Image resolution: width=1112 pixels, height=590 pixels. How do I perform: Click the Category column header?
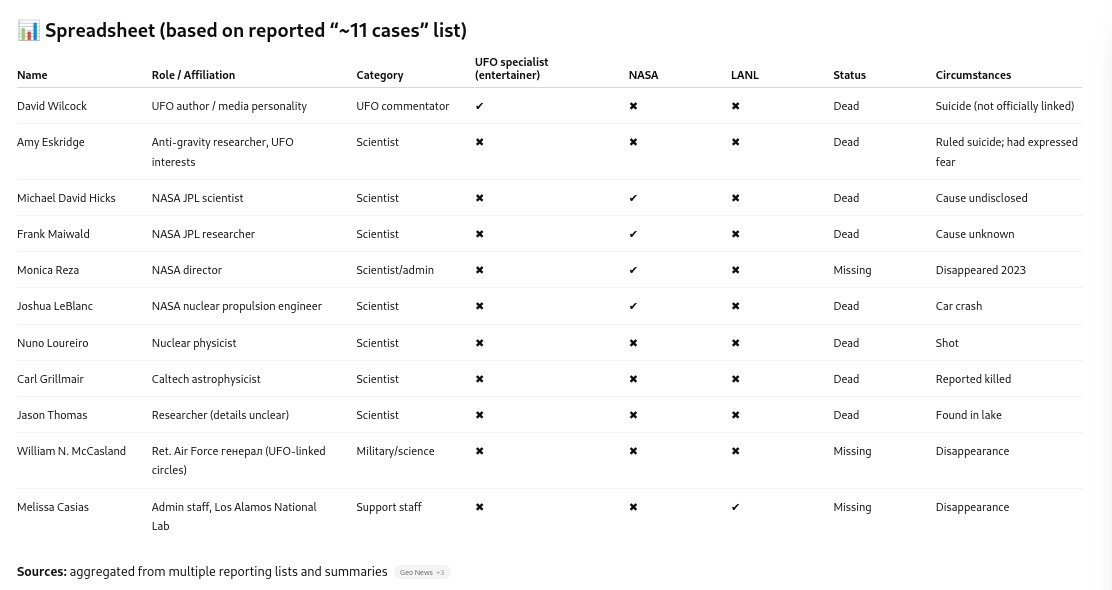tap(379, 75)
